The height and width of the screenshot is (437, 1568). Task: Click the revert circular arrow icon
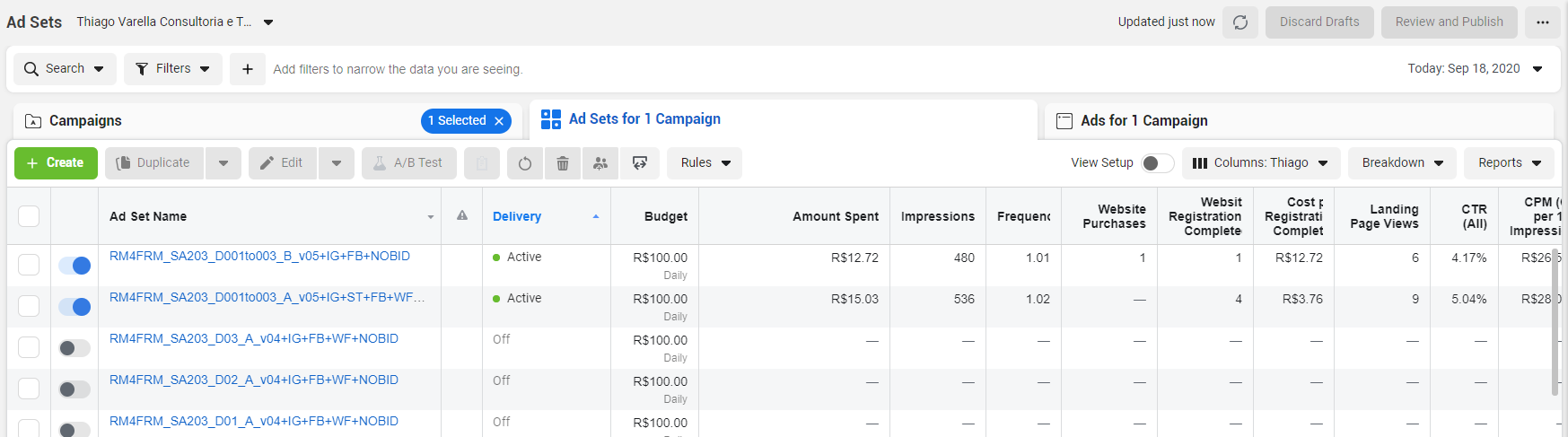click(525, 163)
